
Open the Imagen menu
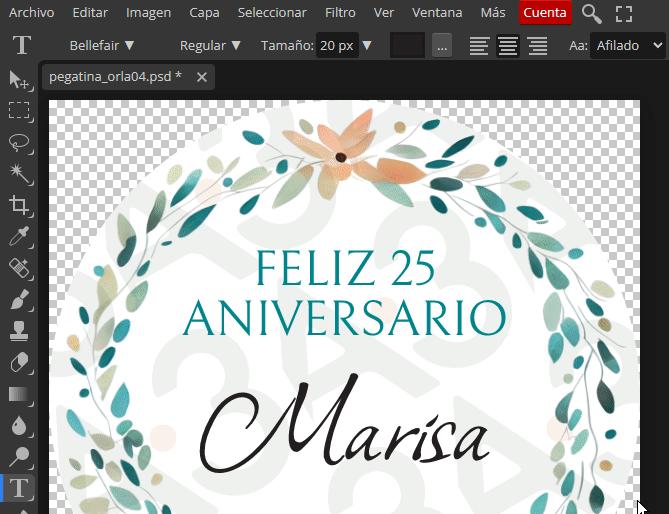click(148, 13)
